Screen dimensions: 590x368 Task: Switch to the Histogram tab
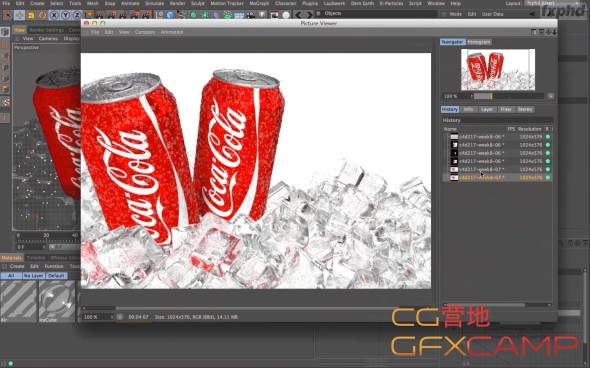[479, 42]
